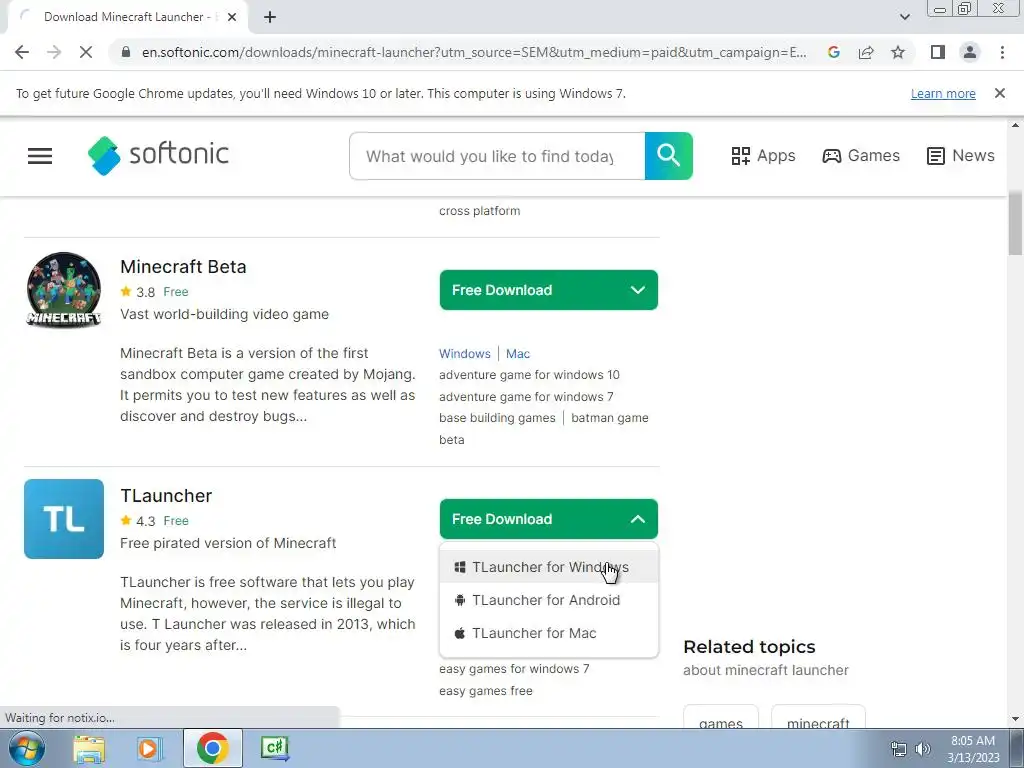Go back in browser history
Screen dimensions: 1024x768
pyautogui.click(x=22, y=52)
